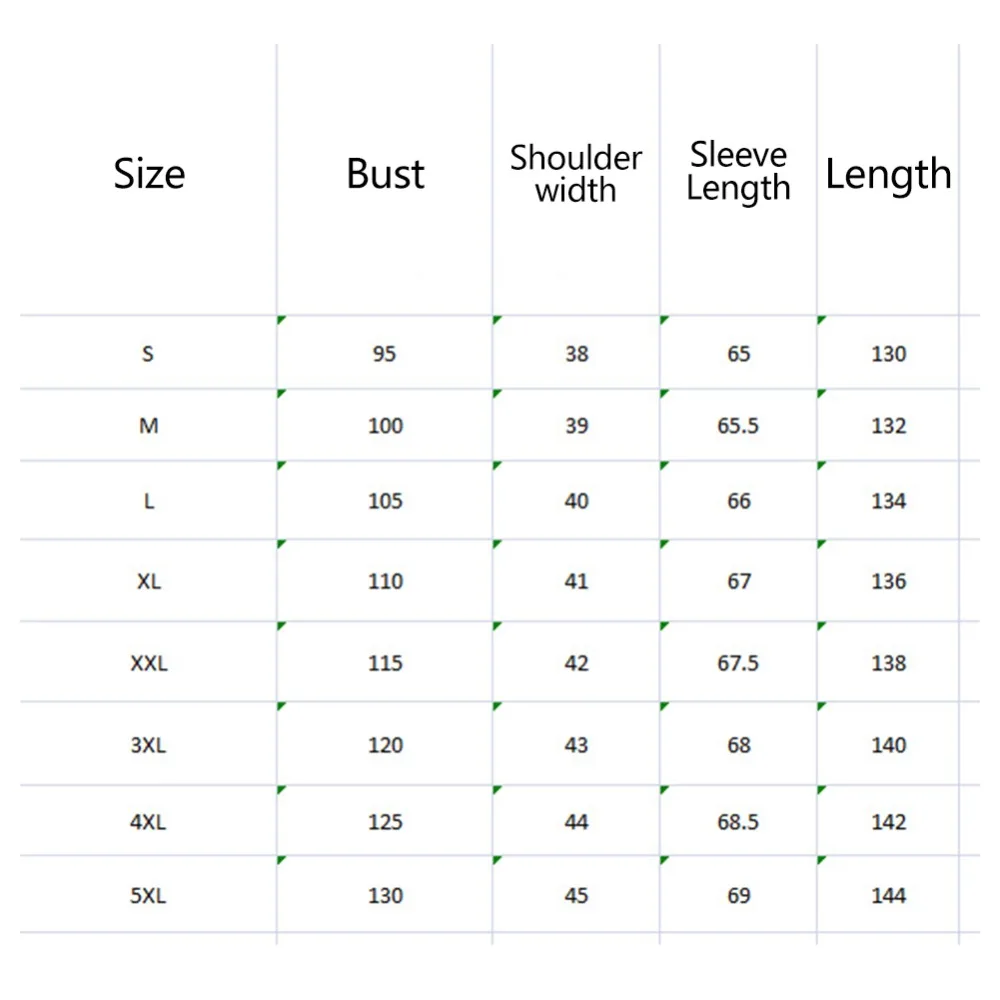Select the Shoulder width 44 cell

[576, 821]
